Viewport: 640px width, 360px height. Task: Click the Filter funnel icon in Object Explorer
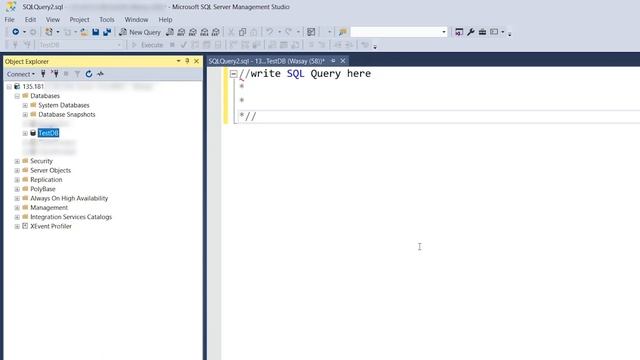[77, 74]
